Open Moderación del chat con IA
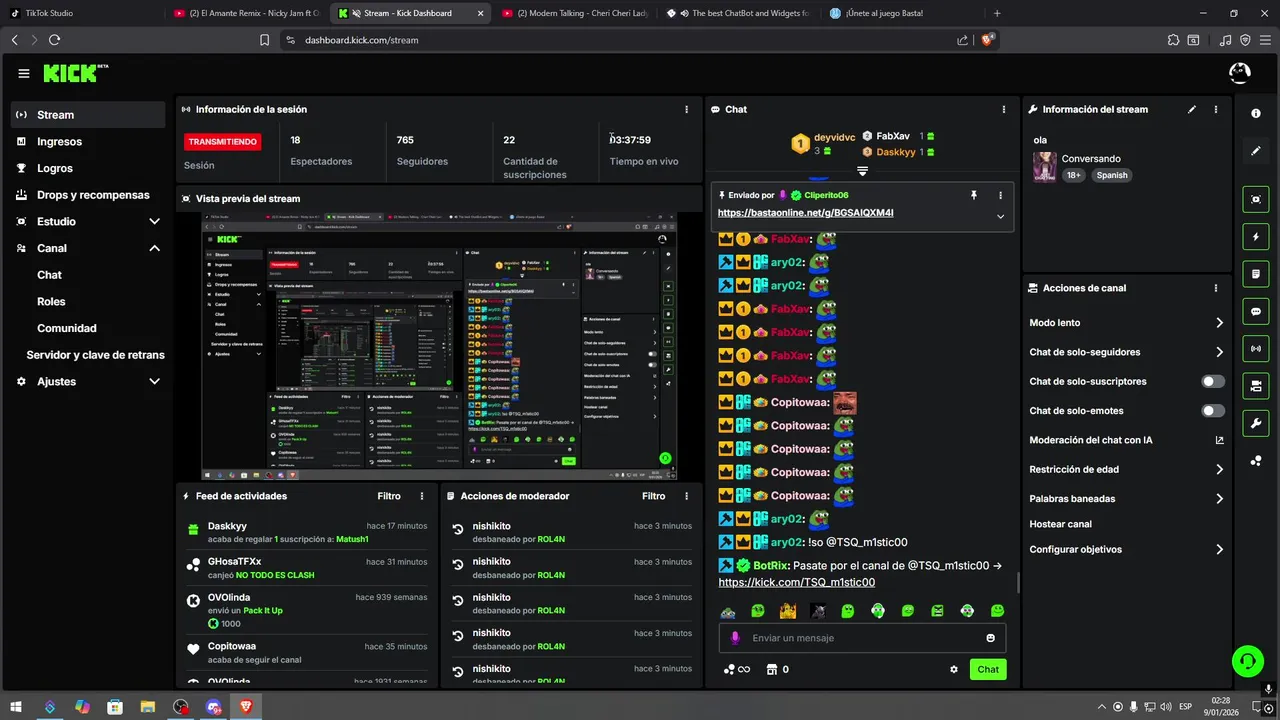The image size is (1280, 720). click(1127, 440)
